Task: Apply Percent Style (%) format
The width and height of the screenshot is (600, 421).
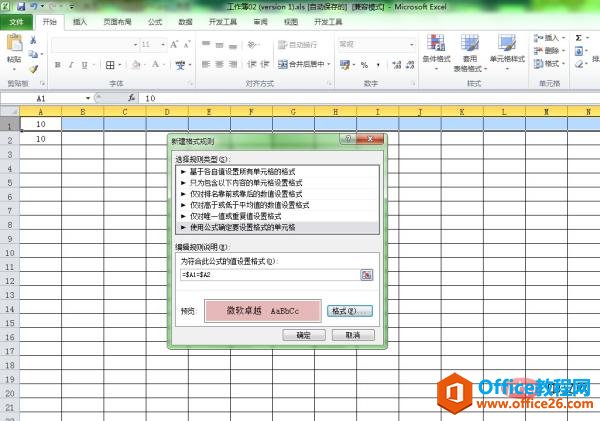Action: [364, 65]
